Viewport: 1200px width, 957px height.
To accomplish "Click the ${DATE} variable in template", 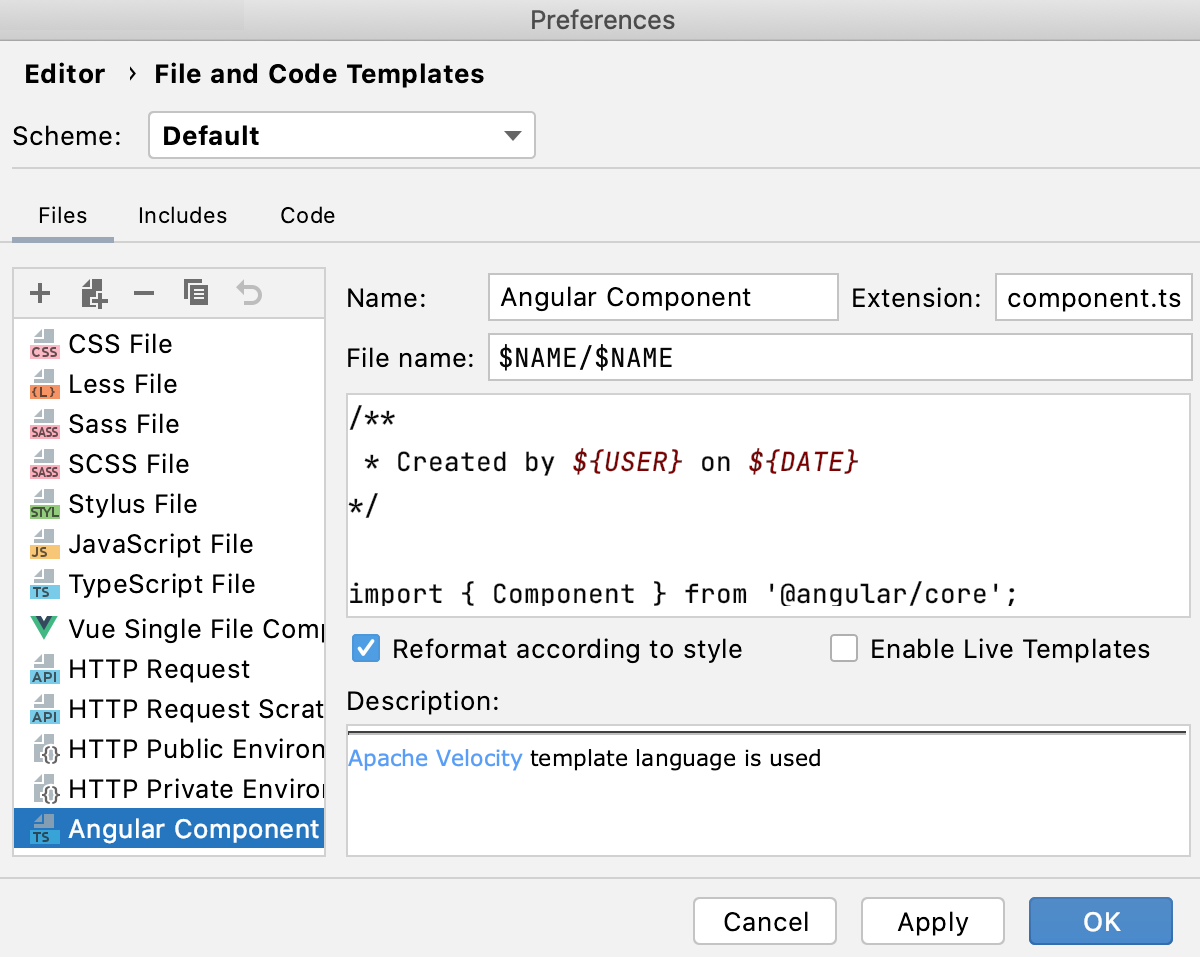I will (x=804, y=461).
